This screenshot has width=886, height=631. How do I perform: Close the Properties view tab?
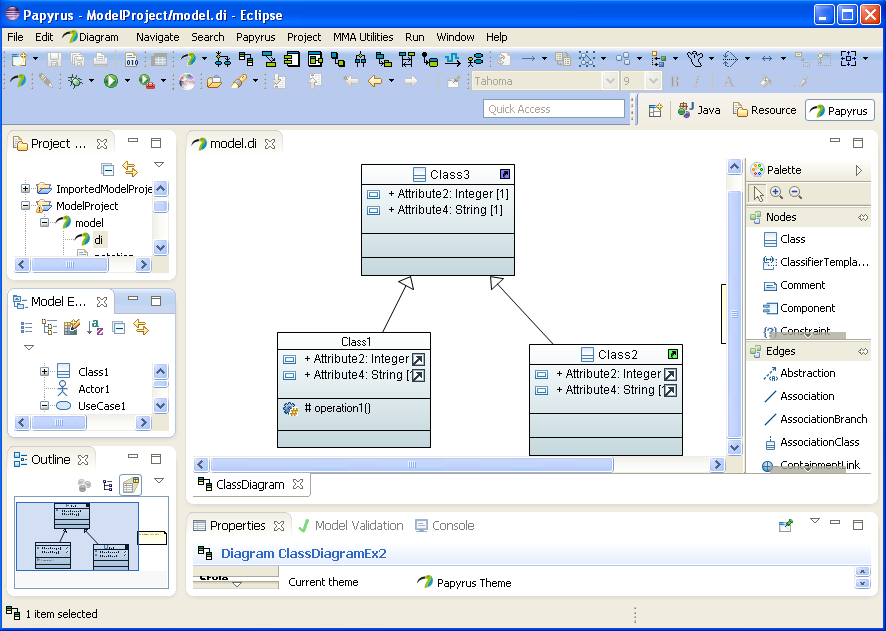coord(279,526)
